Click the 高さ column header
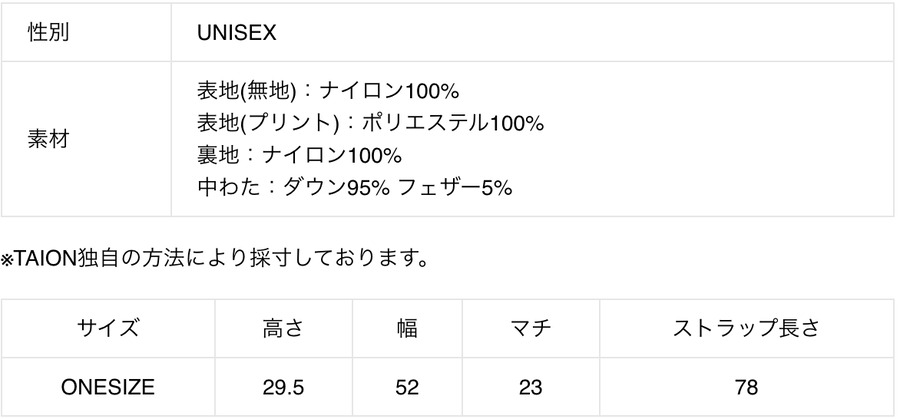 click(287, 327)
